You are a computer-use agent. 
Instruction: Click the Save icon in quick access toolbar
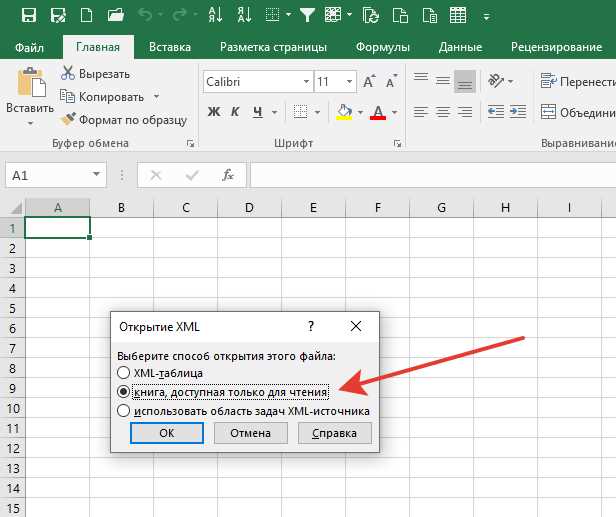pyautogui.click(x=29, y=16)
